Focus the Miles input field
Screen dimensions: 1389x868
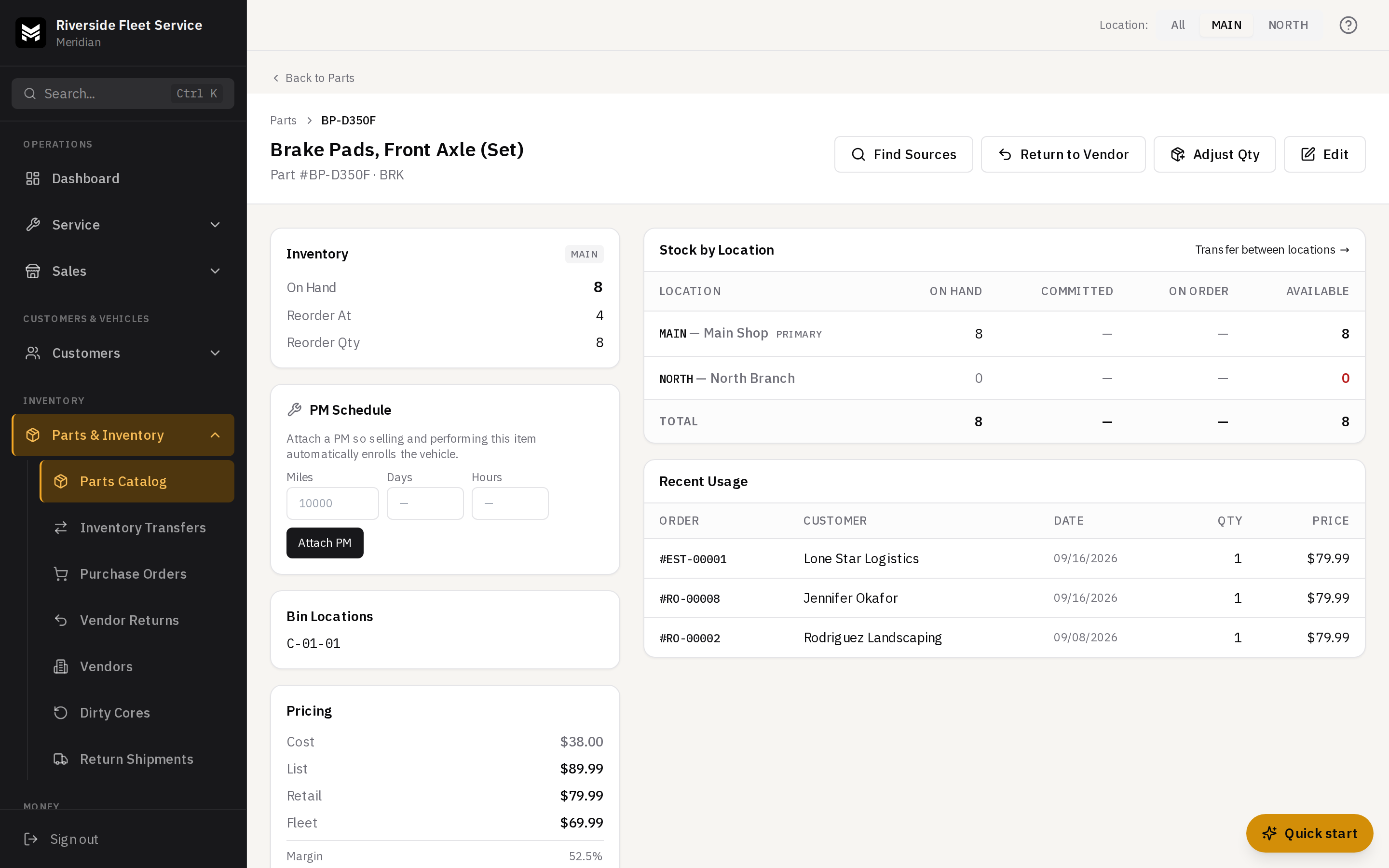332,503
